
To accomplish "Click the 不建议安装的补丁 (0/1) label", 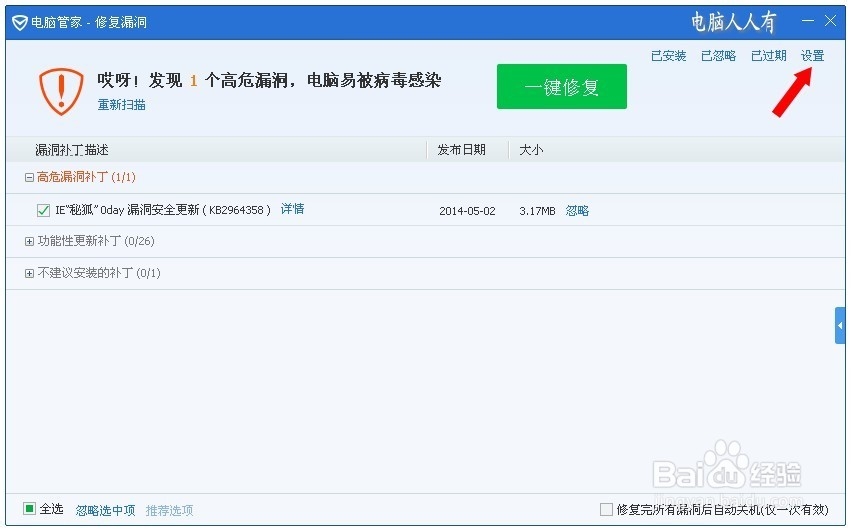I will [x=99, y=273].
